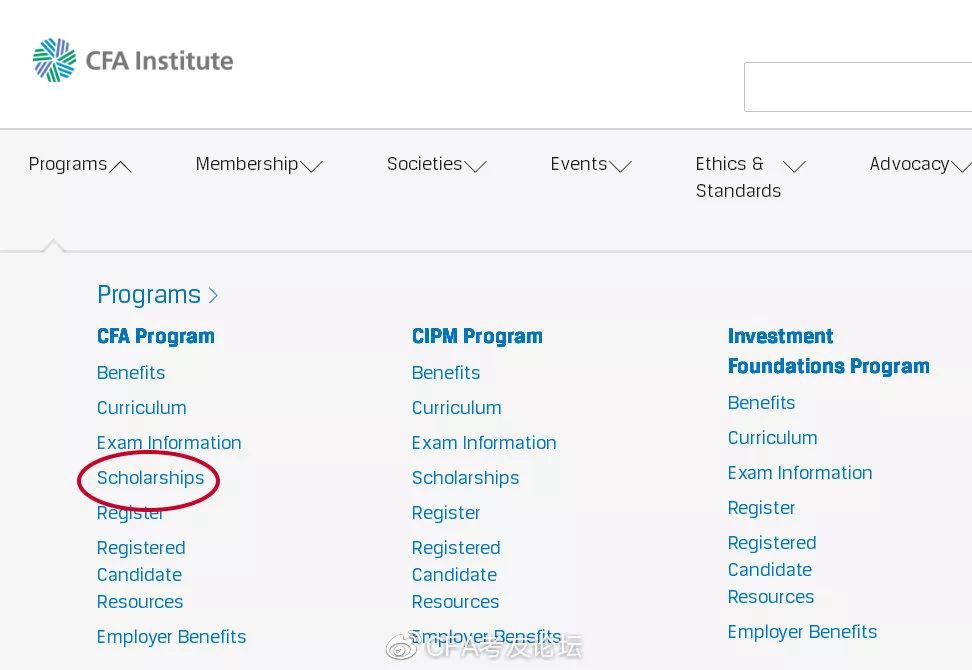Open Exam Information under CFA Program
This screenshot has width=972, height=670.
click(x=169, y=443)
